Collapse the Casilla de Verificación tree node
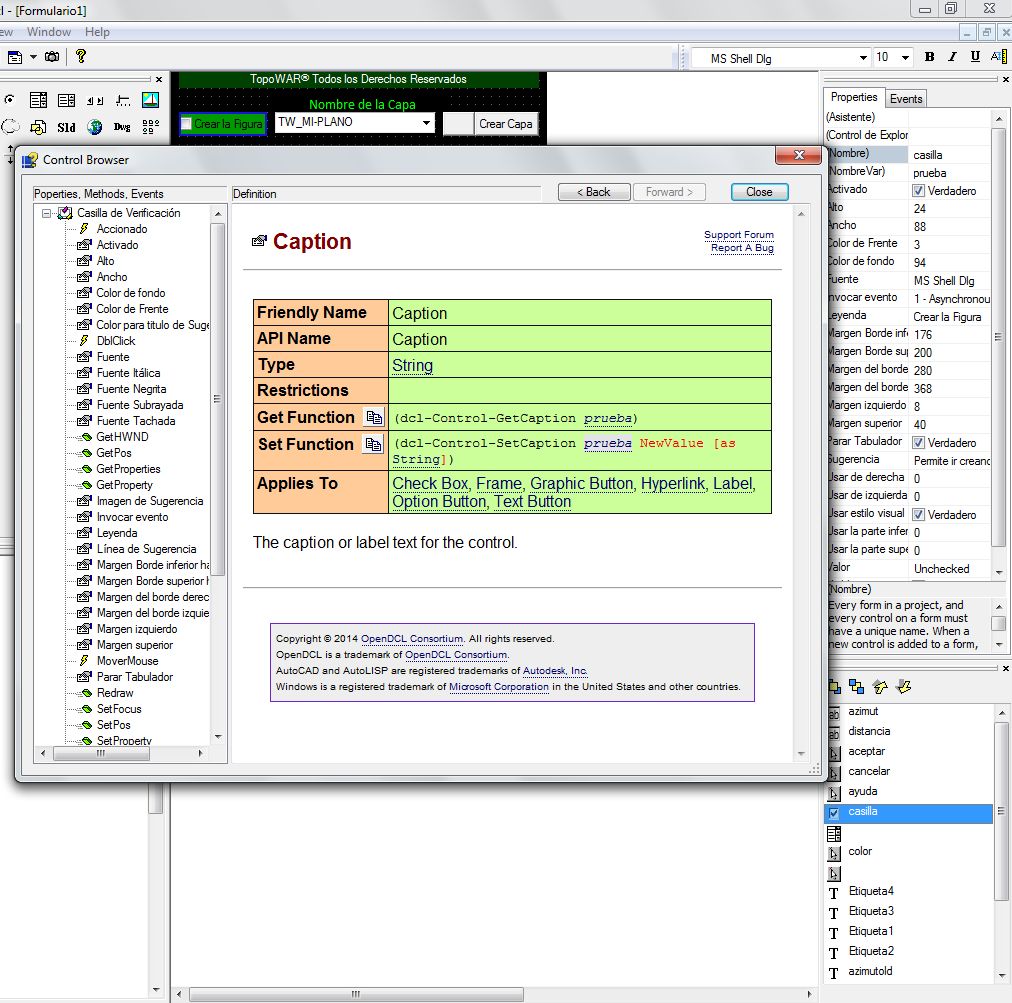This screenshot has width=1012, height=1003. tap(46, 213)
